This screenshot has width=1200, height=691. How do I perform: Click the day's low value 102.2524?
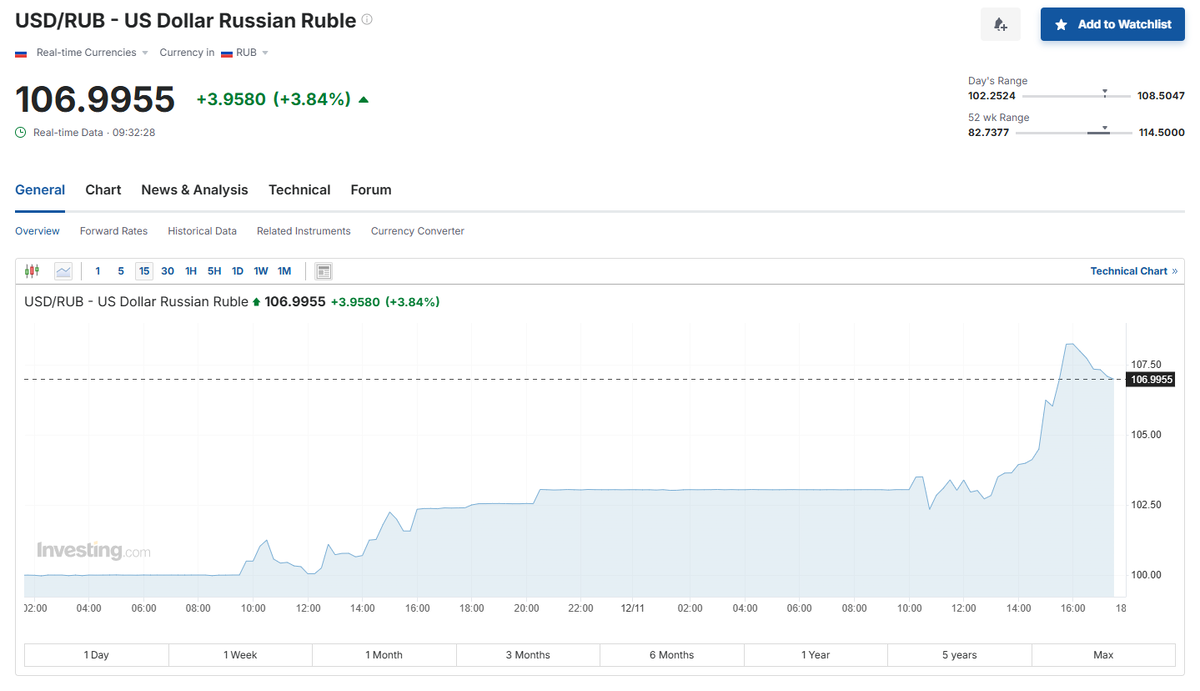tap(992, 96)
